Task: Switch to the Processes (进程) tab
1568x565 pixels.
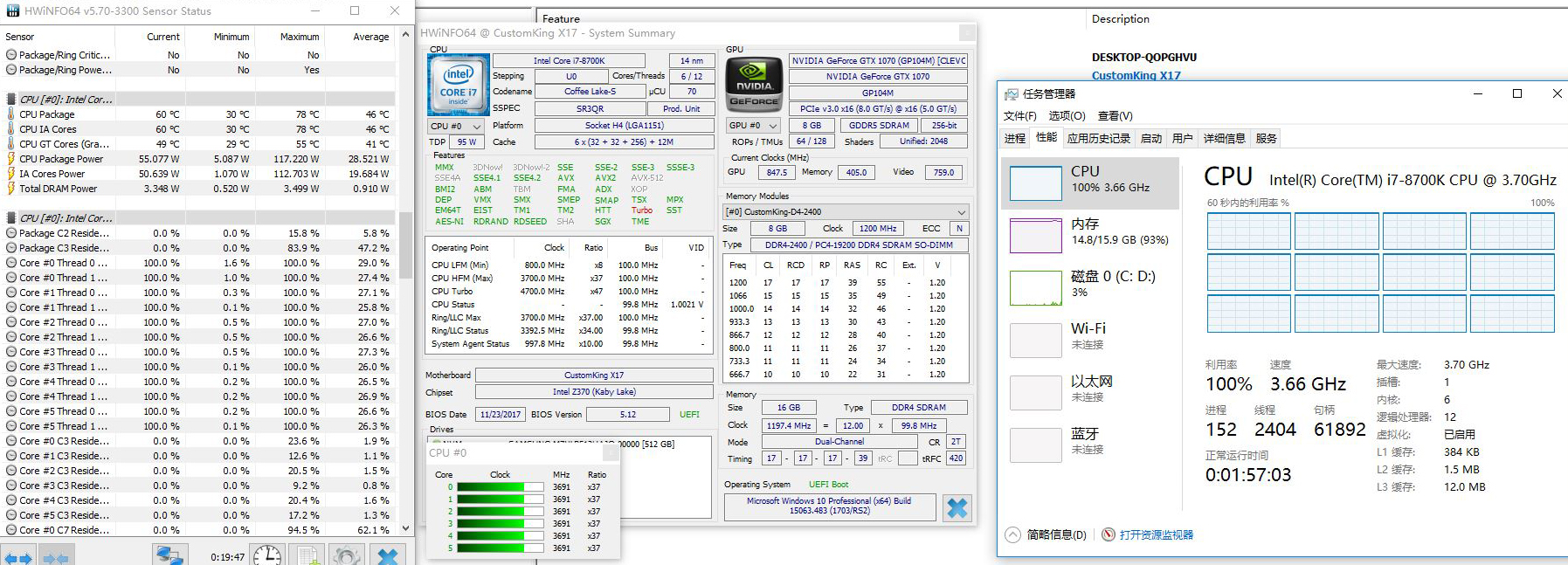Action: click(x=1015, y=138)
